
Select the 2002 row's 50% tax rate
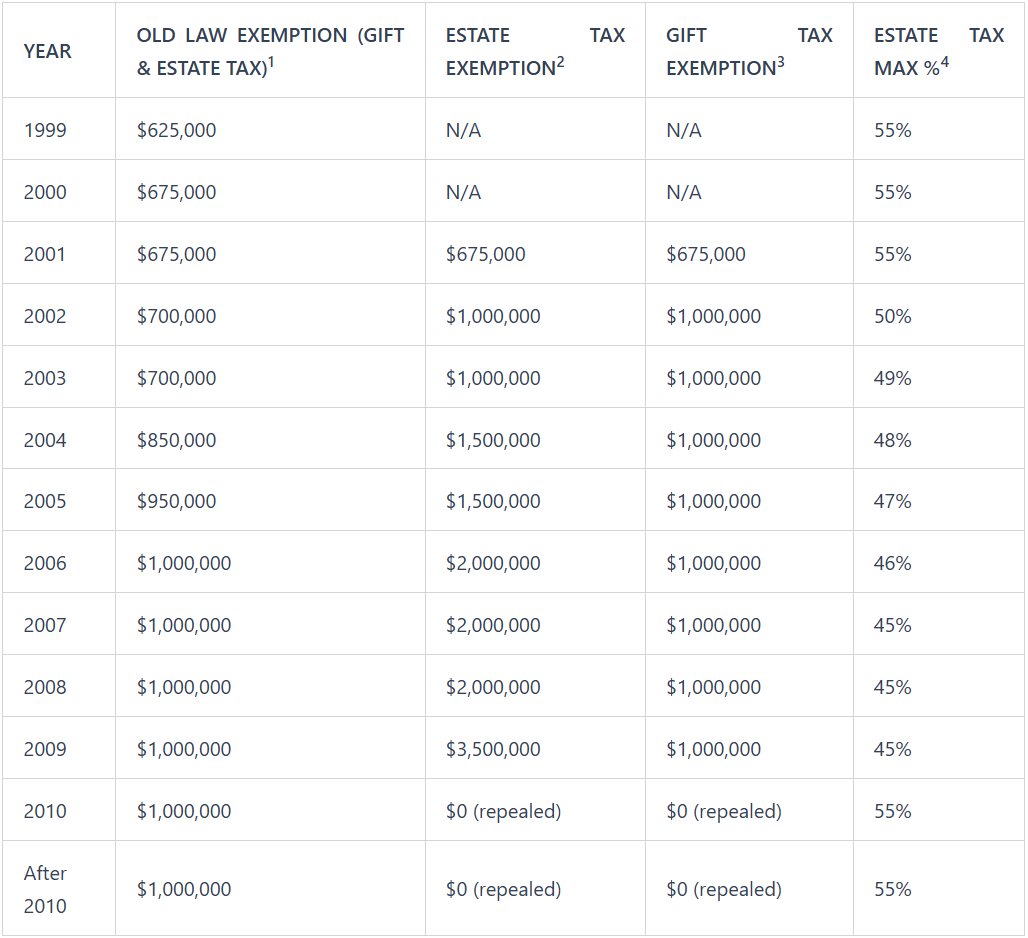click(x=892, y=316)
